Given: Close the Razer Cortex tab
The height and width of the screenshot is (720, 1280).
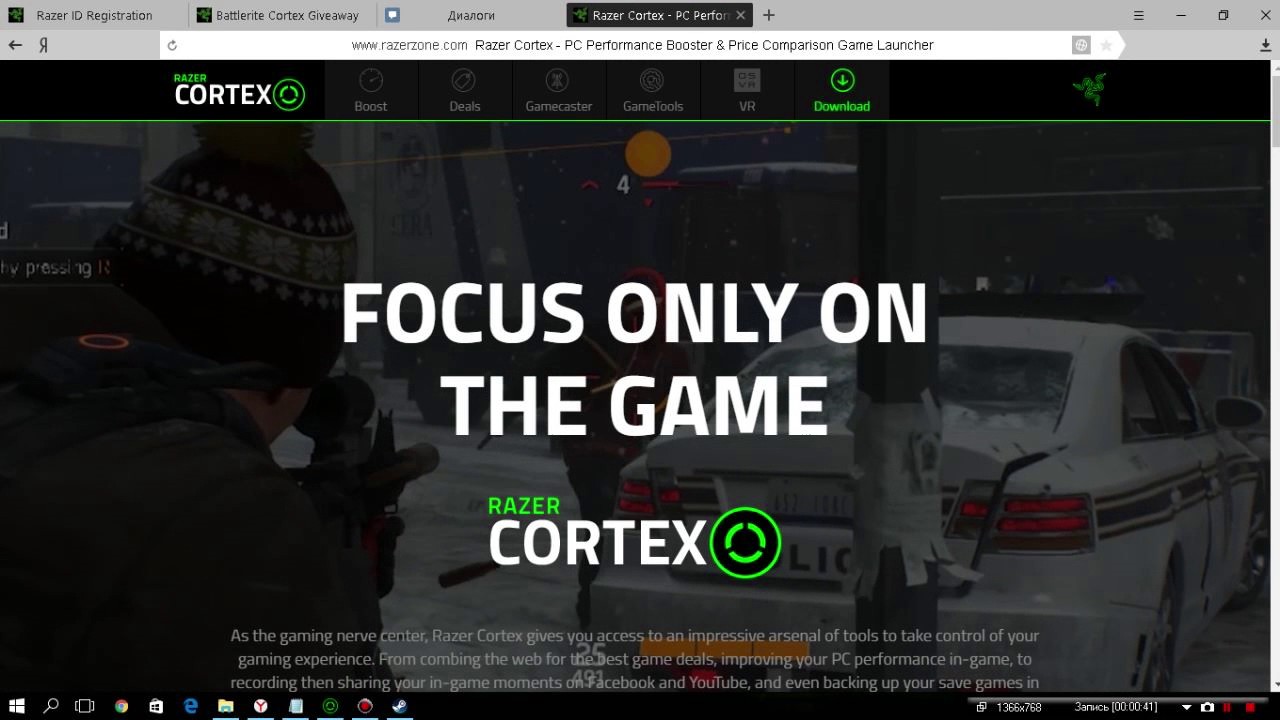Looking at the screenshot, I should pyautogui.click(x=741, y=15).
